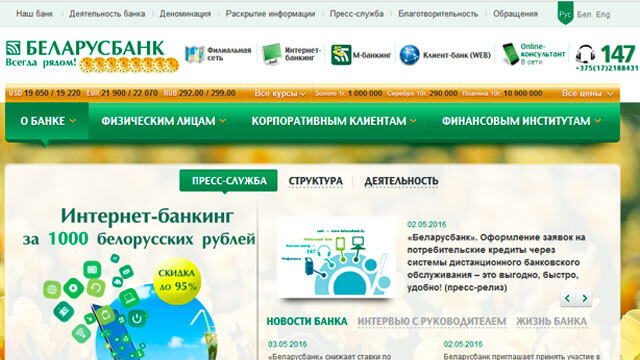
Task: Click the Online-консультант phone icon
Action: tap(510, 54)
